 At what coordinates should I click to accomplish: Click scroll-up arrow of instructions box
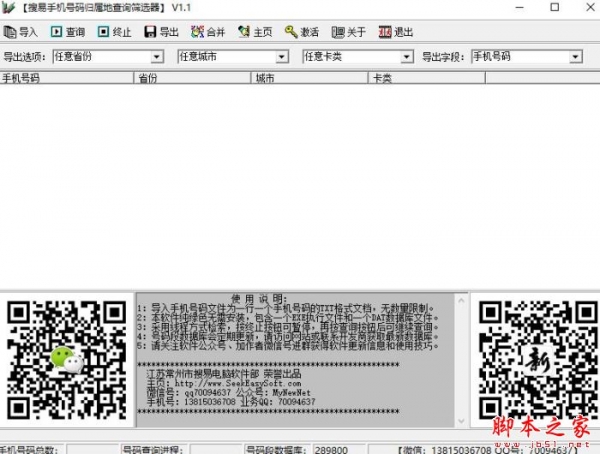coord(461,300)
